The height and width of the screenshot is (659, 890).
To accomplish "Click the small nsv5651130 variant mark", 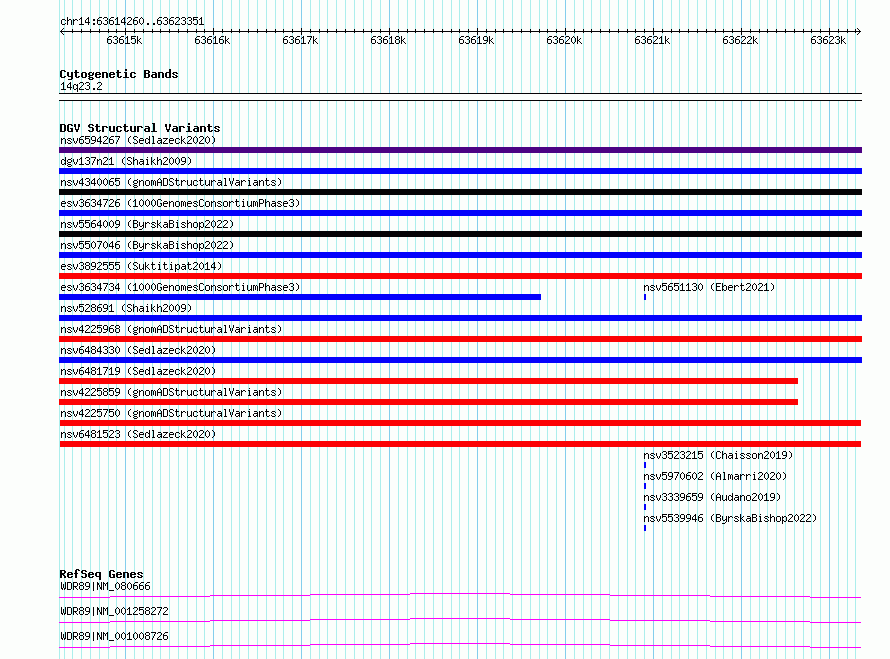I will coord(645,297).
